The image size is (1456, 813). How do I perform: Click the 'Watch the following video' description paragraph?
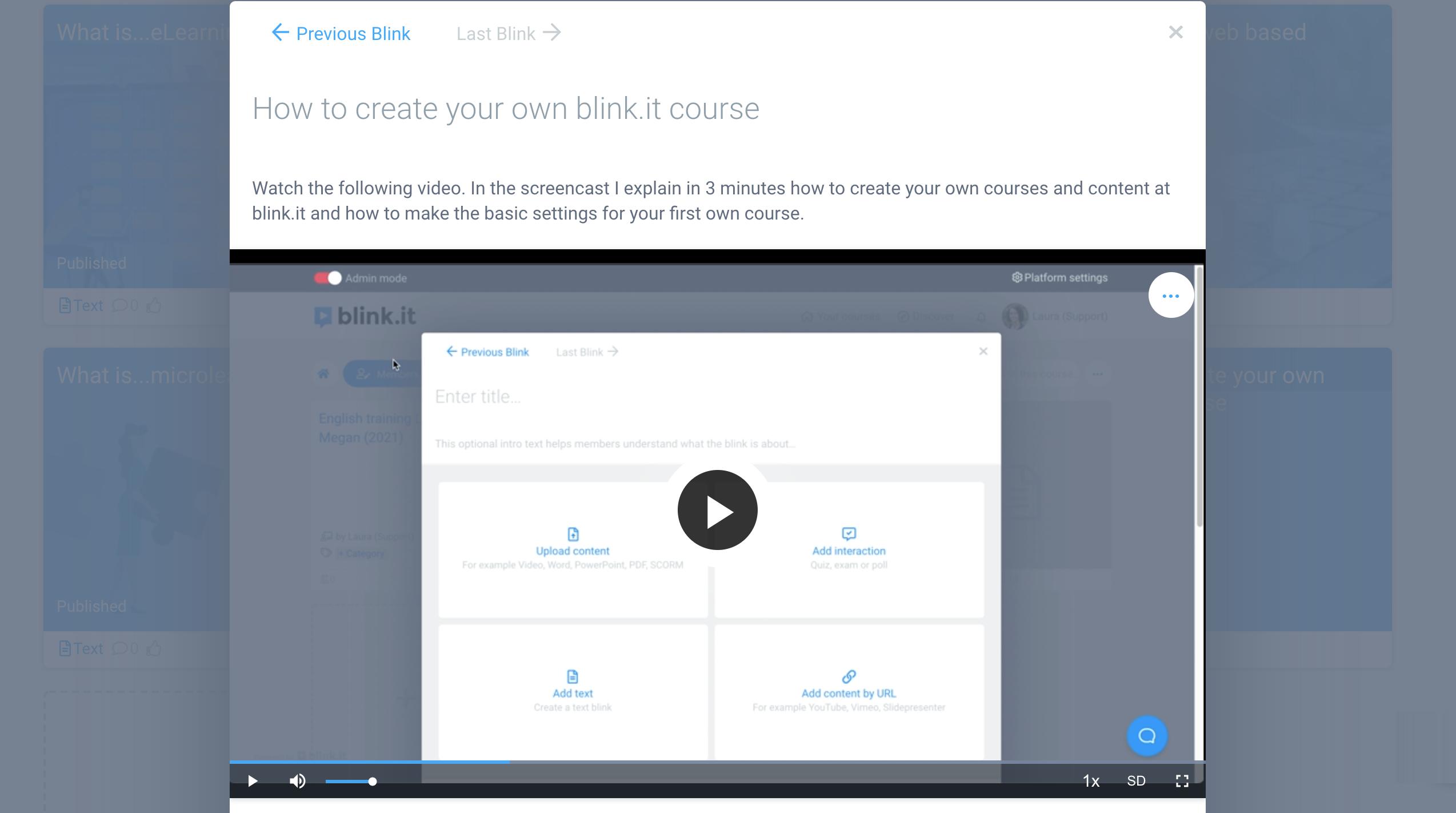tap(711, 201)
